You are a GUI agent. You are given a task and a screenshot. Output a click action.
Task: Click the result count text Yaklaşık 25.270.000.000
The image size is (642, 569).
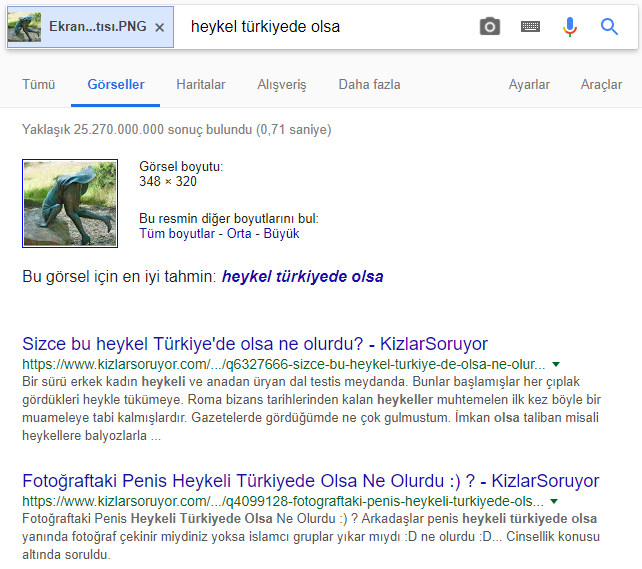point(176,129)
